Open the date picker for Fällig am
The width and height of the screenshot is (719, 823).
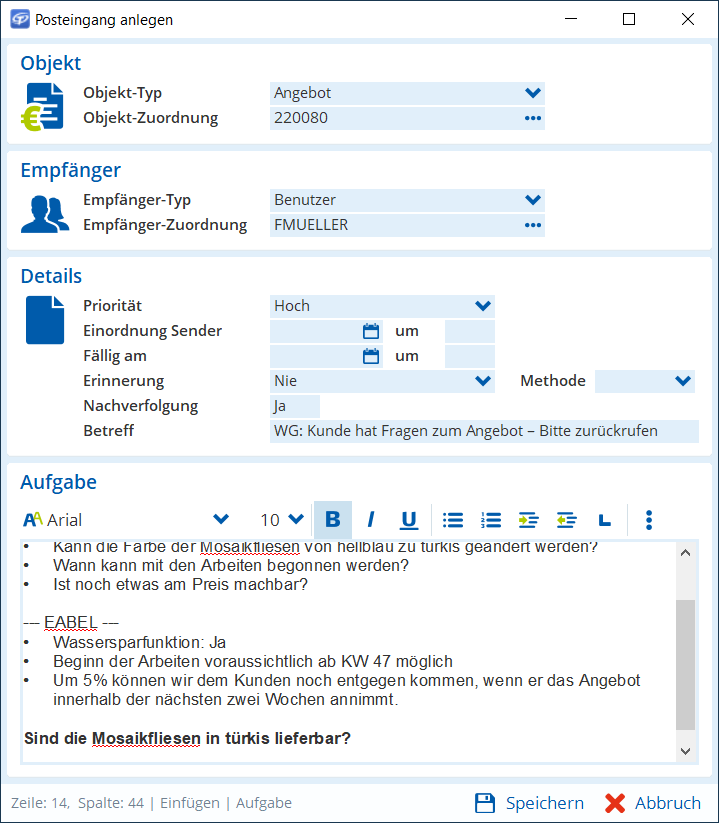coord(371,356)
